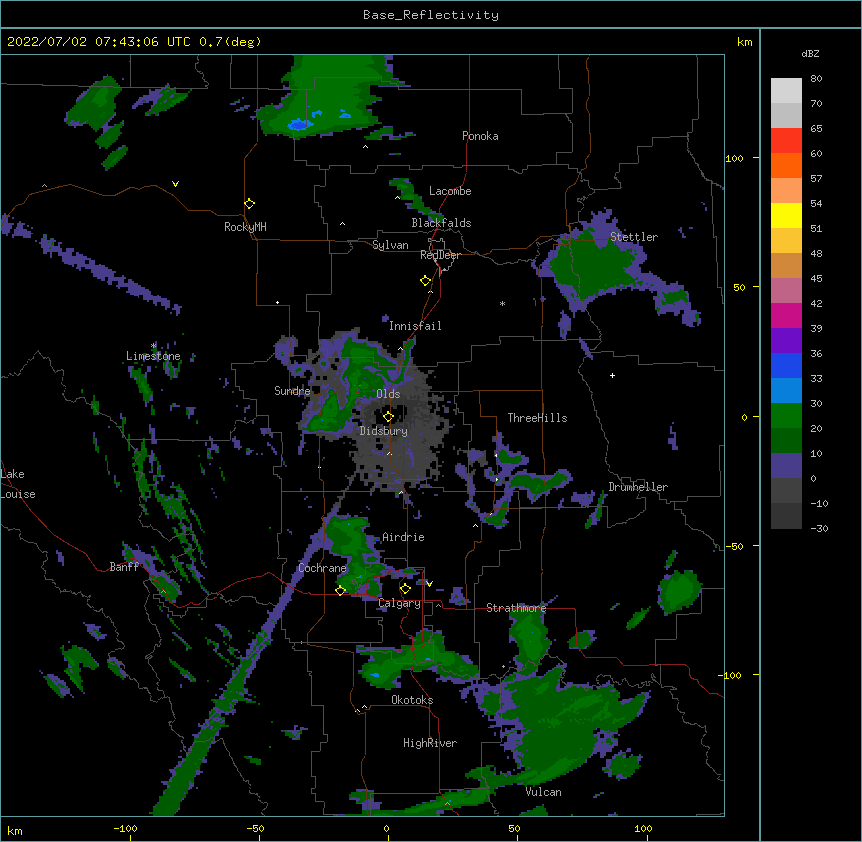The width and height of the screenshot is (862, 842).
Task: Click the ThreeHills label
Action: 537,418
